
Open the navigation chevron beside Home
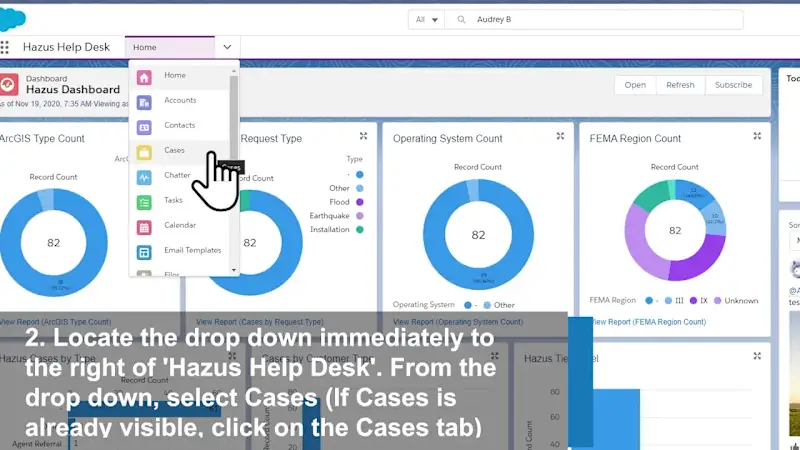coord(227,47)
